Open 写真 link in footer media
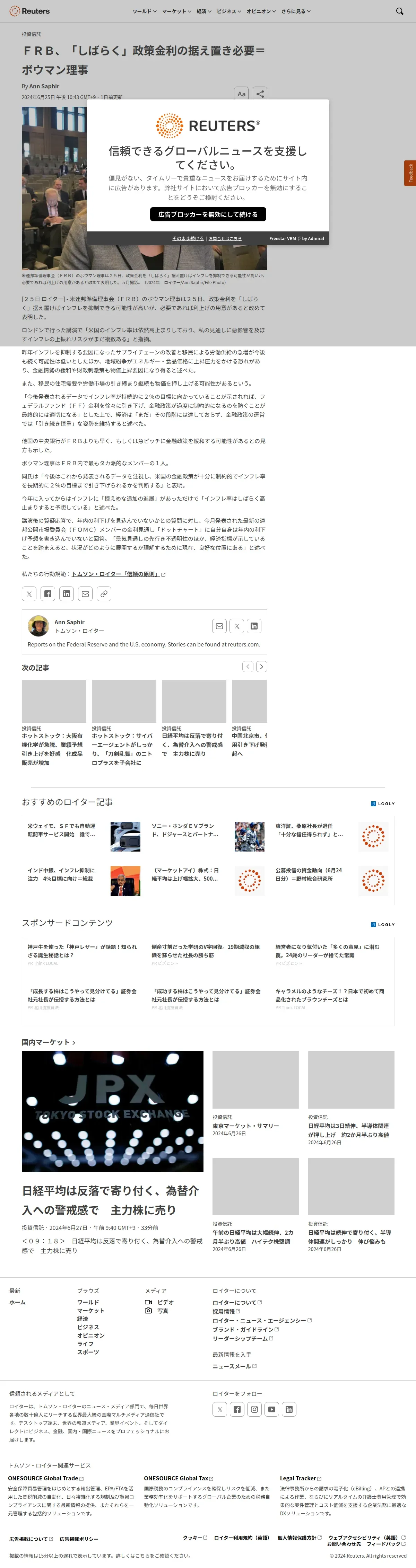 157,1311
